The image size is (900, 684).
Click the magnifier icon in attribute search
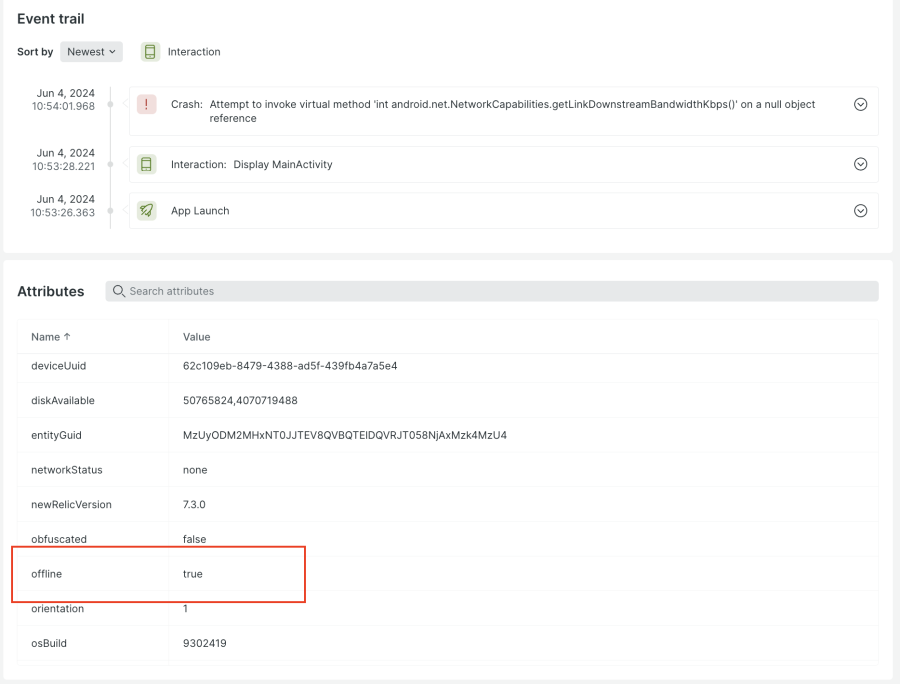119,291
